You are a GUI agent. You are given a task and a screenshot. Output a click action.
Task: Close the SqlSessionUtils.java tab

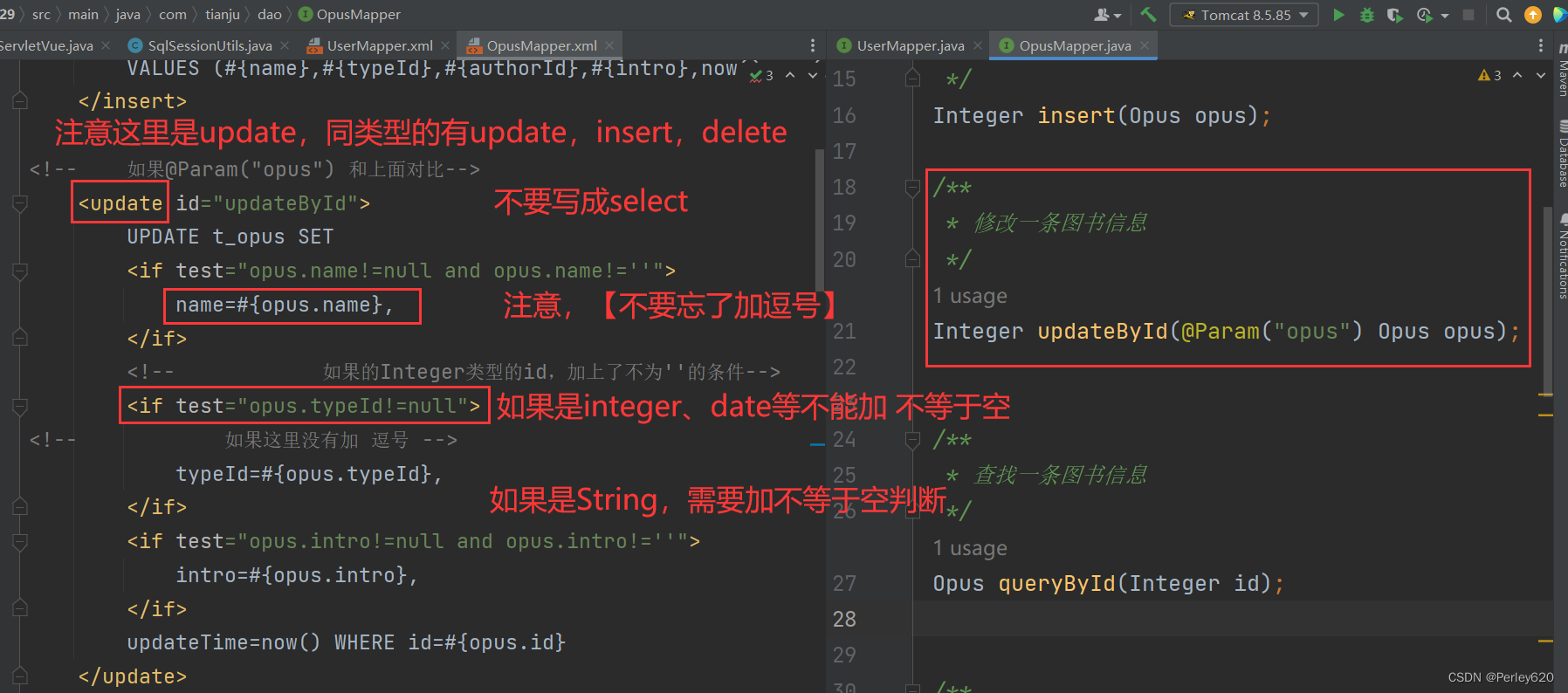(x=285, y=45)
